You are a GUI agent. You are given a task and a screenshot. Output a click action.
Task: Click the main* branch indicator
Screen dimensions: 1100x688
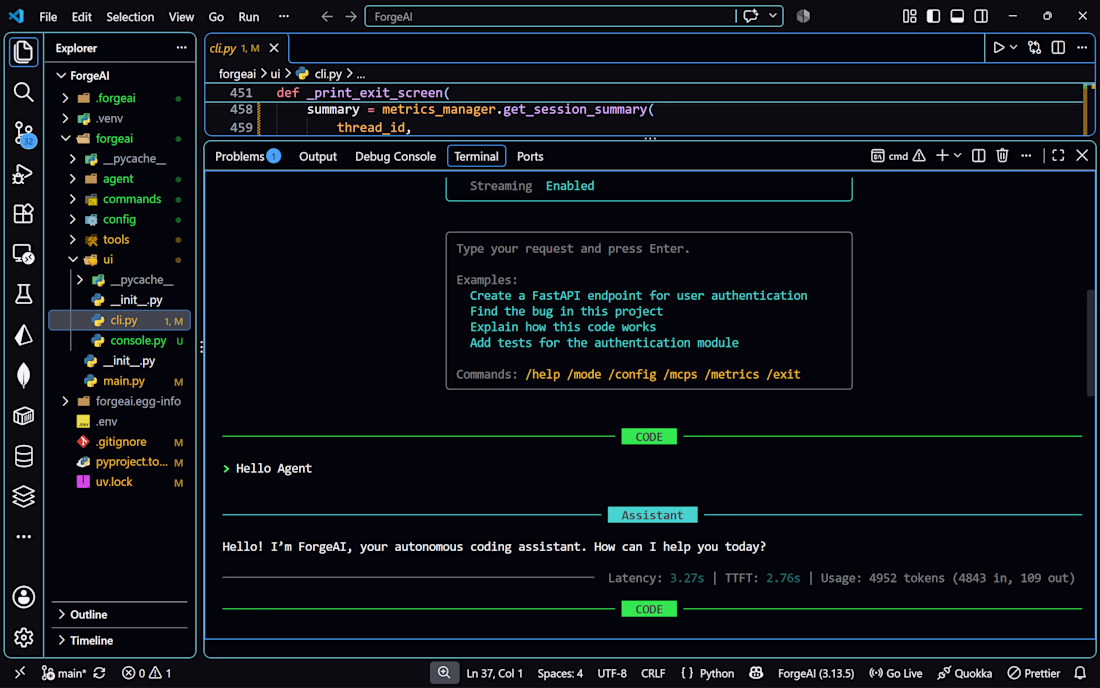[64, 673]
